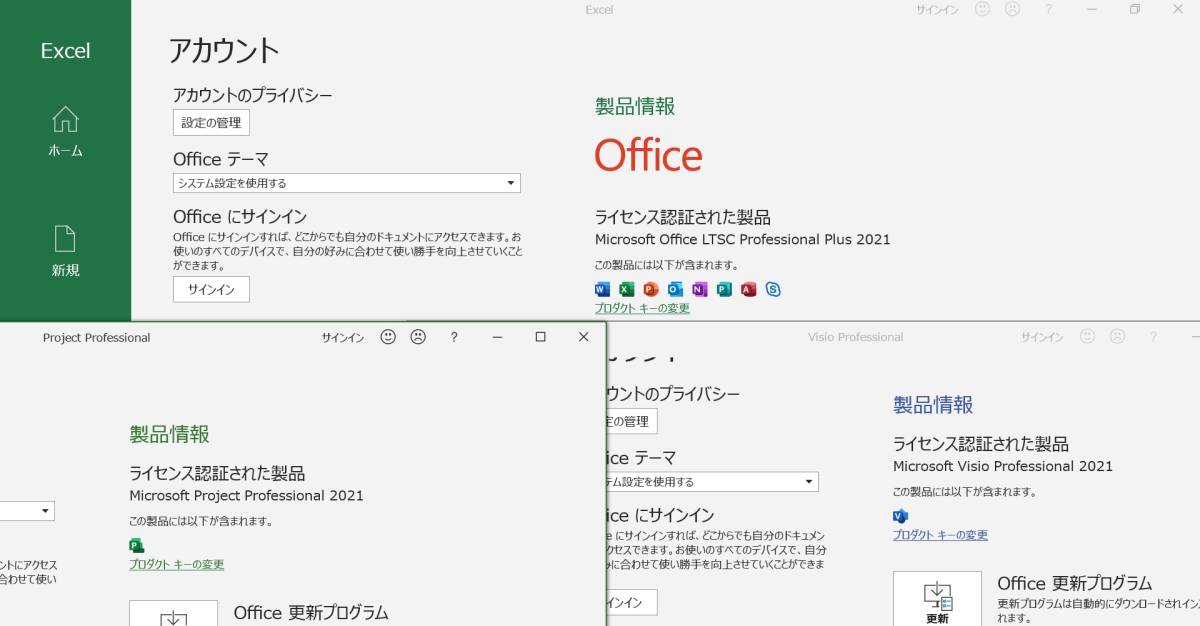Click the Microsoft Project Professional 2021 text
This screenshot has height=626, width=1200.
click(x=247, y=495)
